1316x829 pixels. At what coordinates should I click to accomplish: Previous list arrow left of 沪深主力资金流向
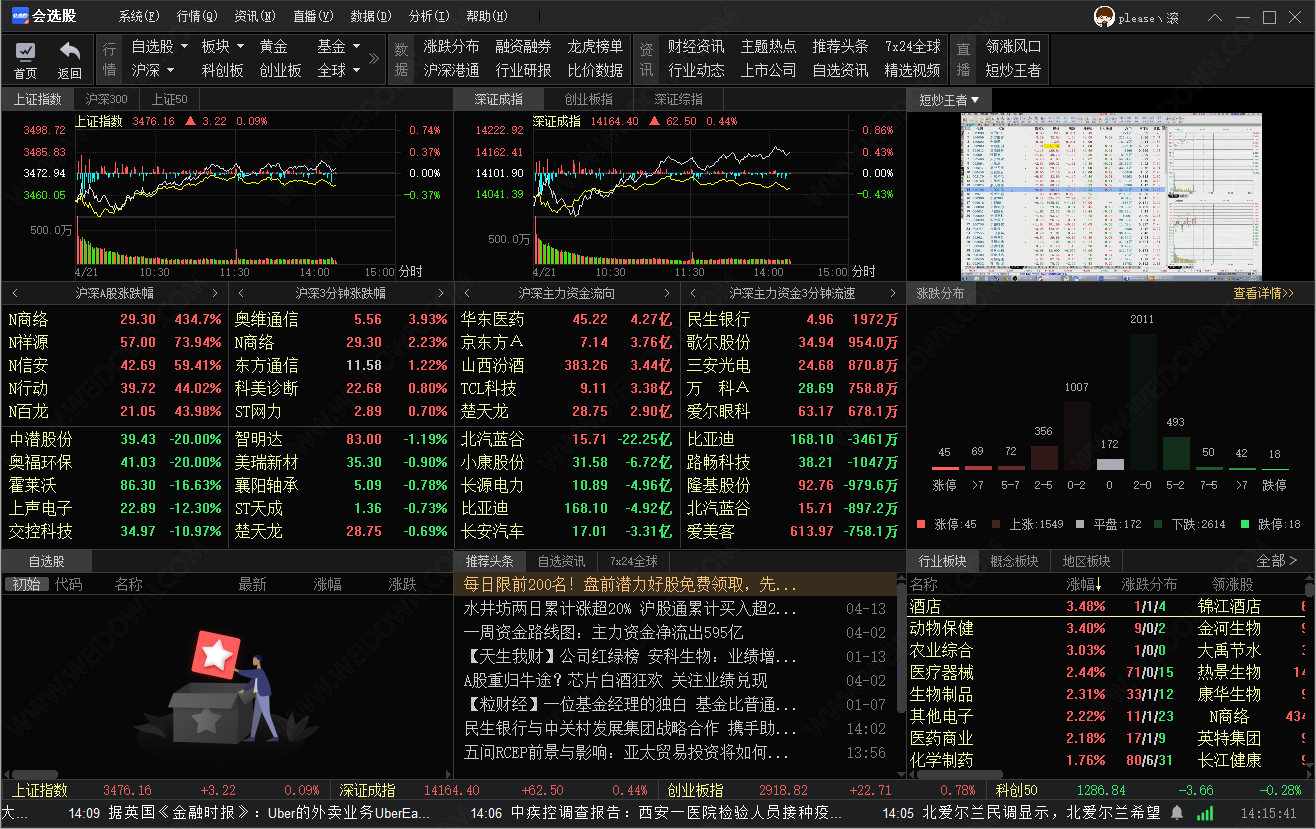[467, 293]
